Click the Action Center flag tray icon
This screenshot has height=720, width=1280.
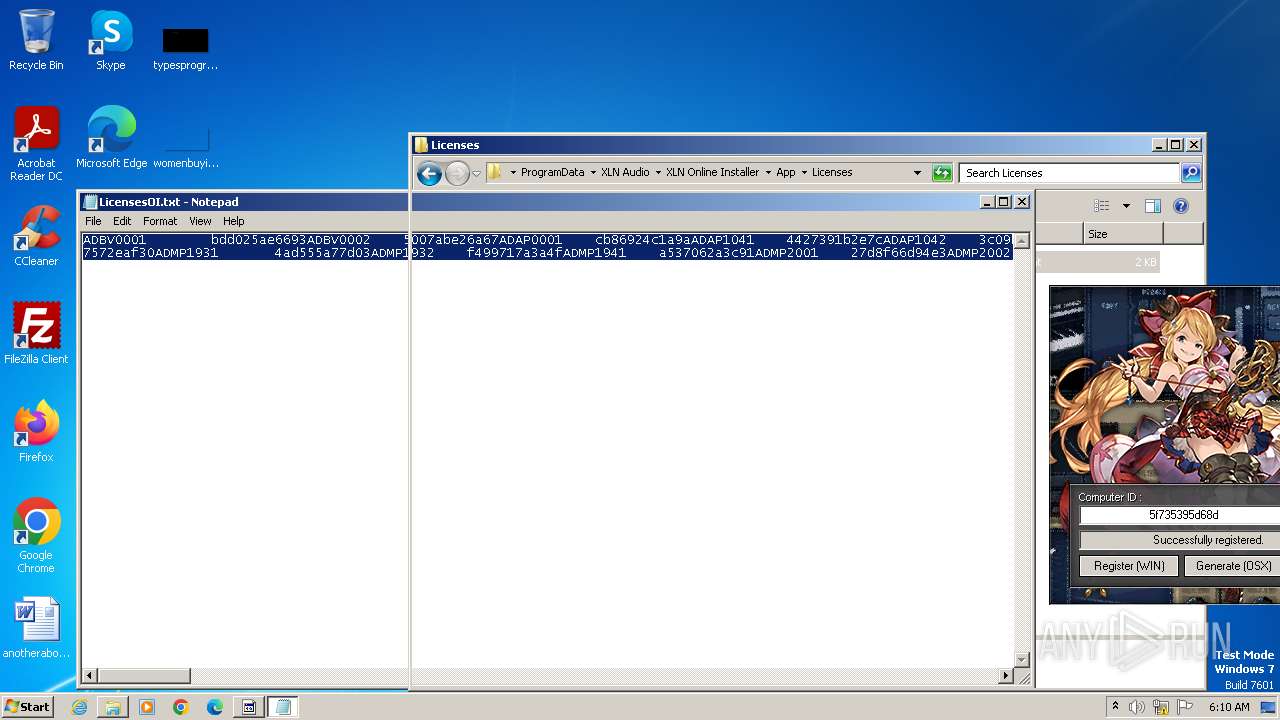pyautogui.click(x=1186, y=707)
